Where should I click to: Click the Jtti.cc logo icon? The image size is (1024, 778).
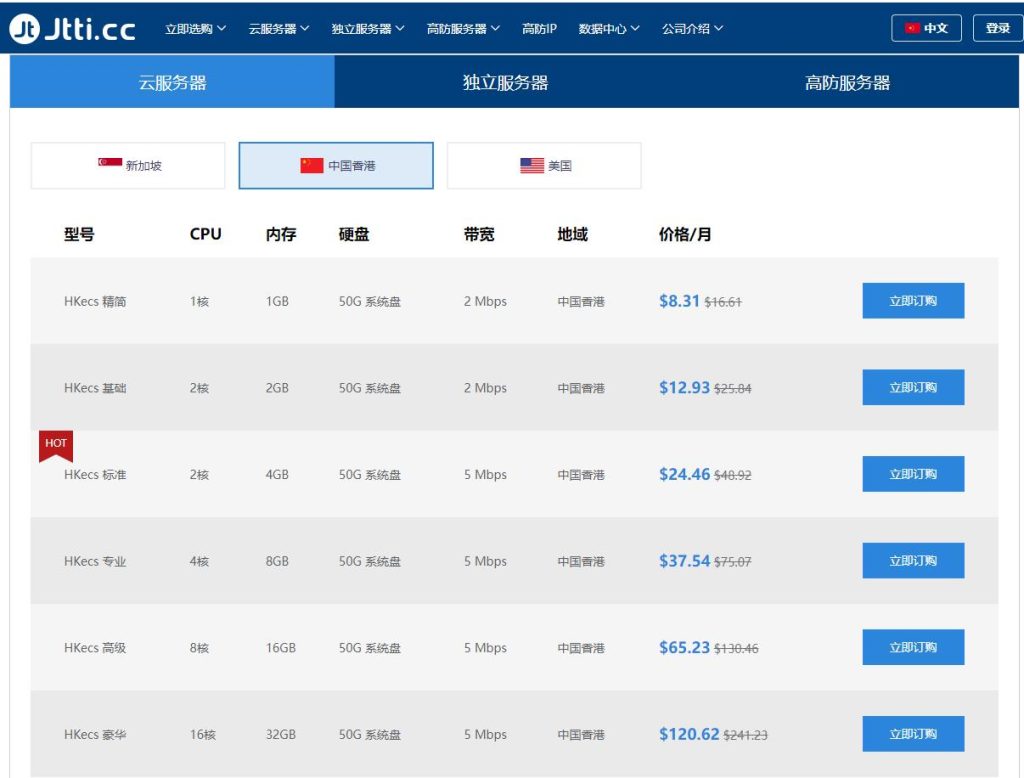(x=26, y=28)
